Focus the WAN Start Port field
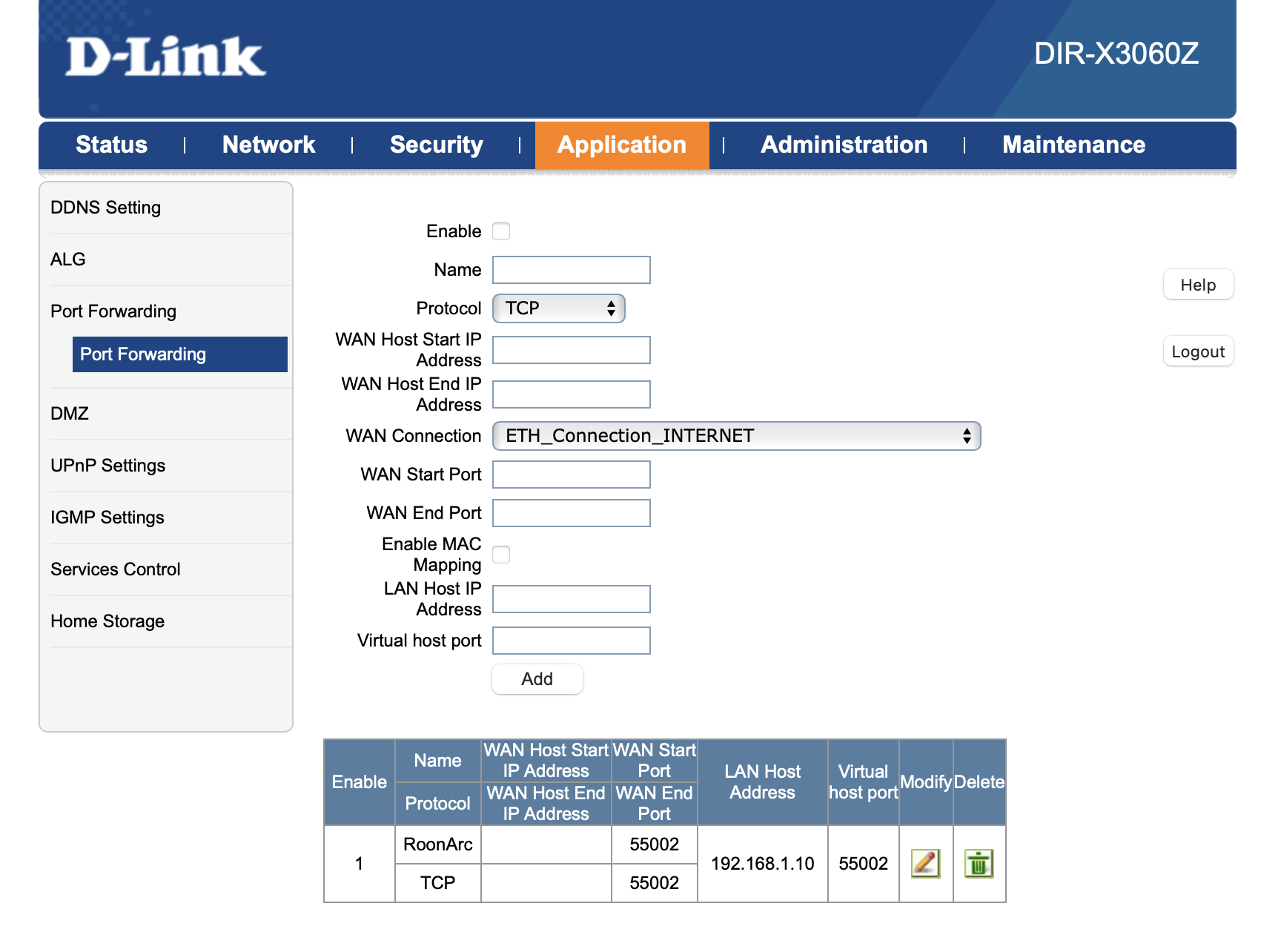Screen dimensions: 1281x952 pos(572,475)
